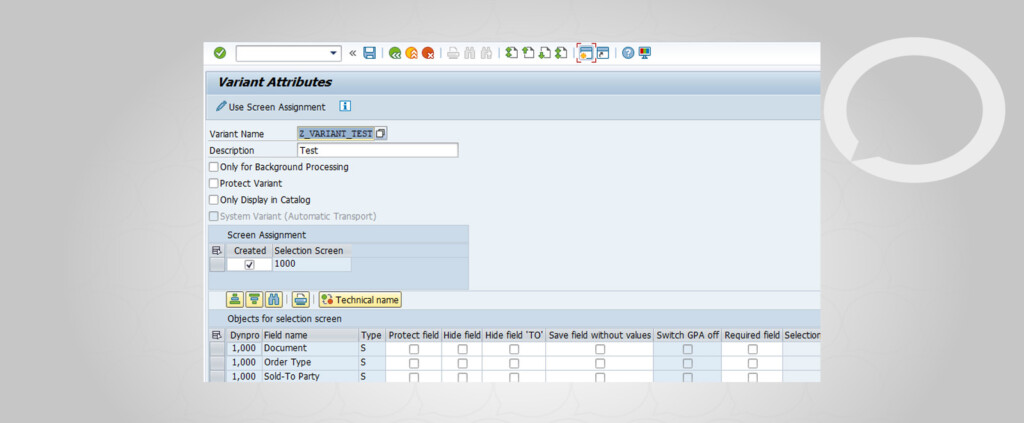Click Use Screen Assignment button
The image size is (1024, 423).
pyautogui.click(x=271, y=107)
